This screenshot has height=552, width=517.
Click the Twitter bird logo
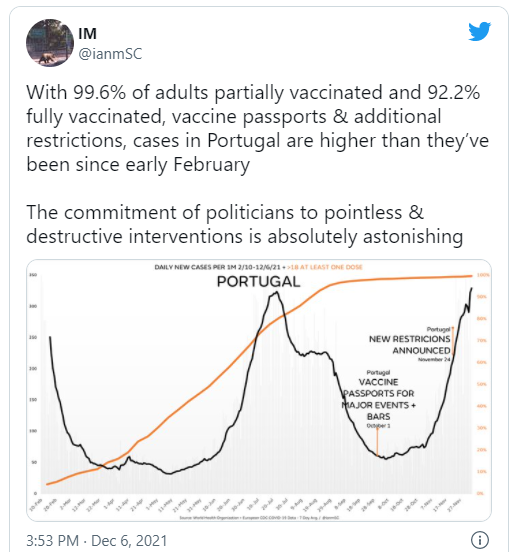click(479, 31)
